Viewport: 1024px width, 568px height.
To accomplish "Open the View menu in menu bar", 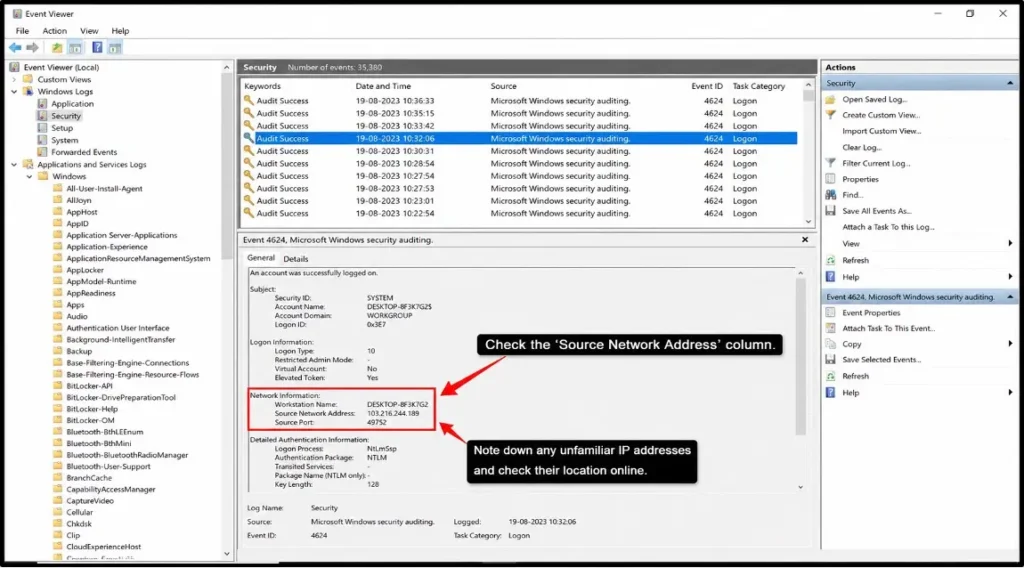I will pos(89,31).
